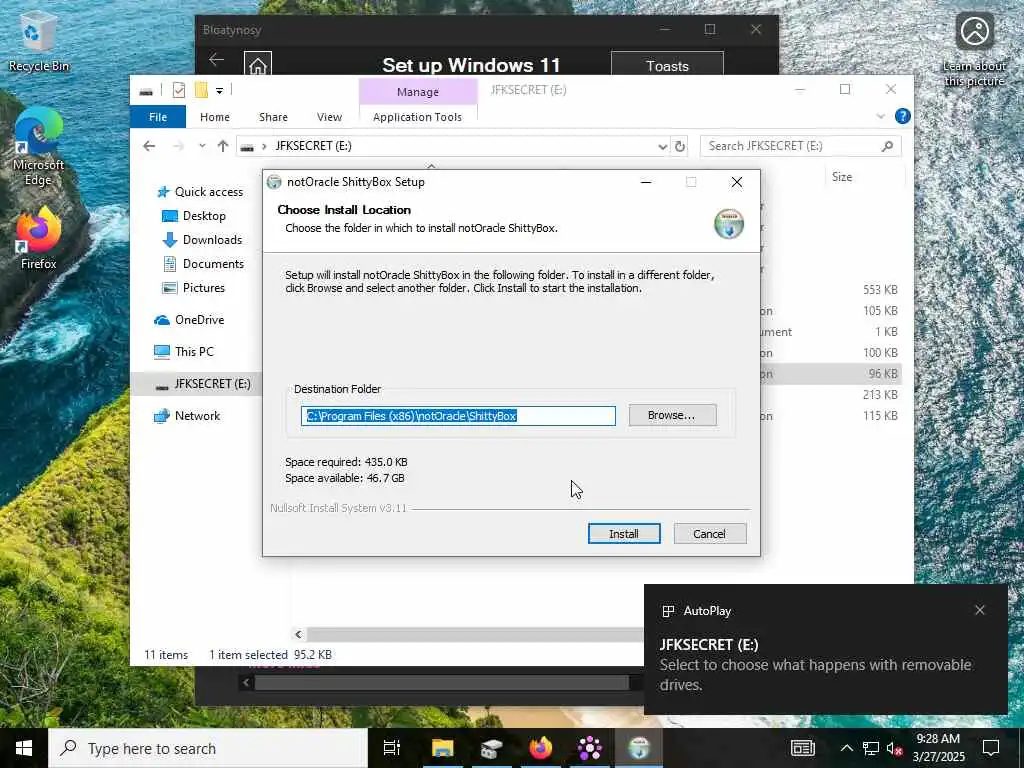Open Documents in navigation pane
The height and width of the screenshot is (768, 1024).
pos(203,264)
